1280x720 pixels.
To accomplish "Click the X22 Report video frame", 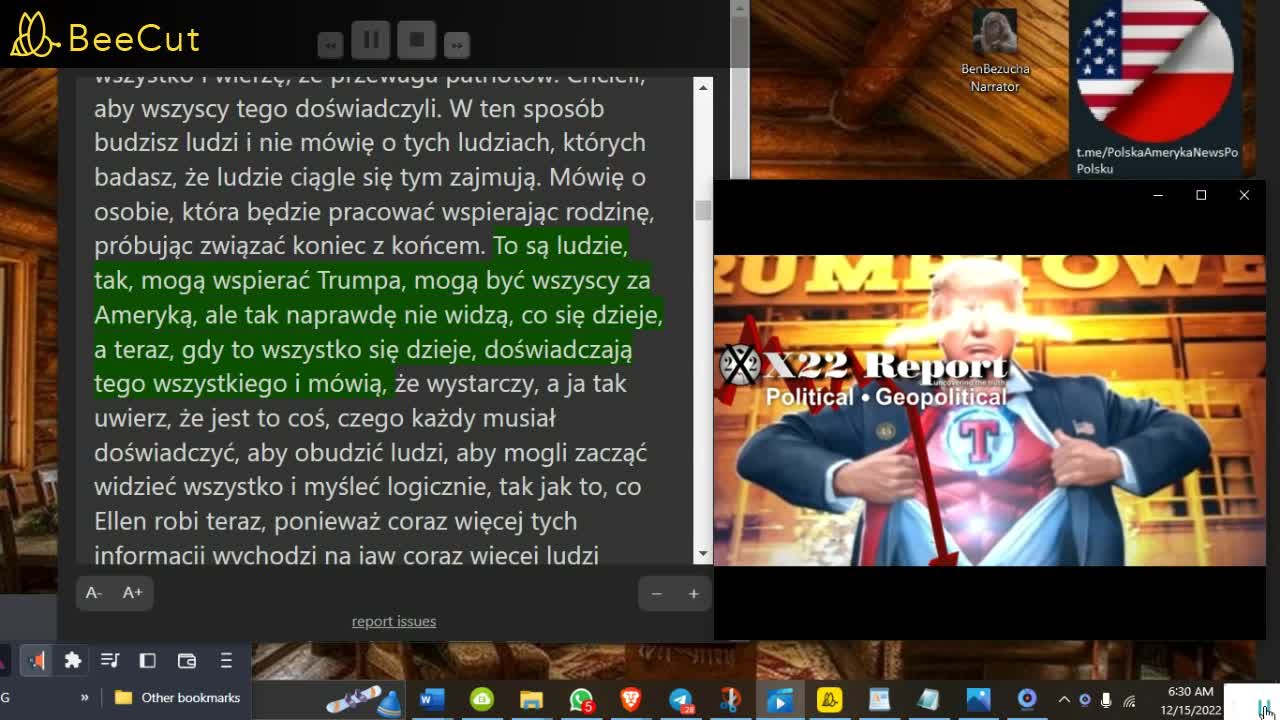I will point(989,410).
